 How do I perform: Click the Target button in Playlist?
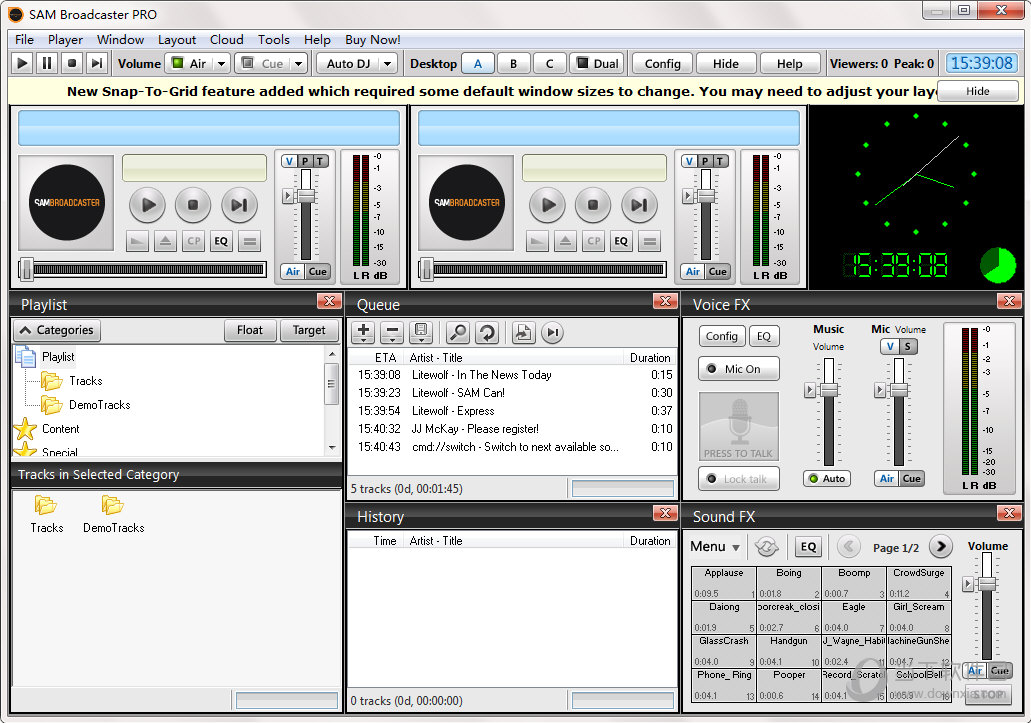[x=309, y=330]
